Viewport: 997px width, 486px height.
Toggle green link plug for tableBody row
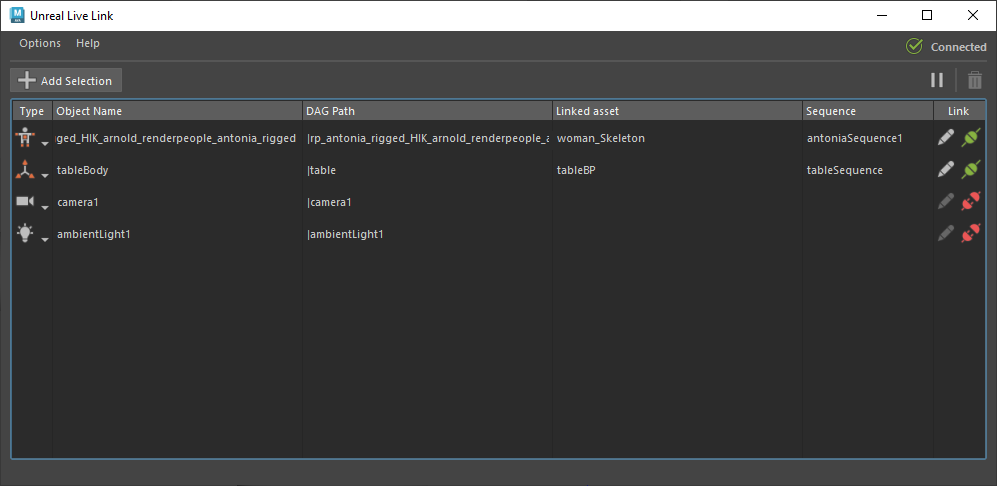[970, 170]
